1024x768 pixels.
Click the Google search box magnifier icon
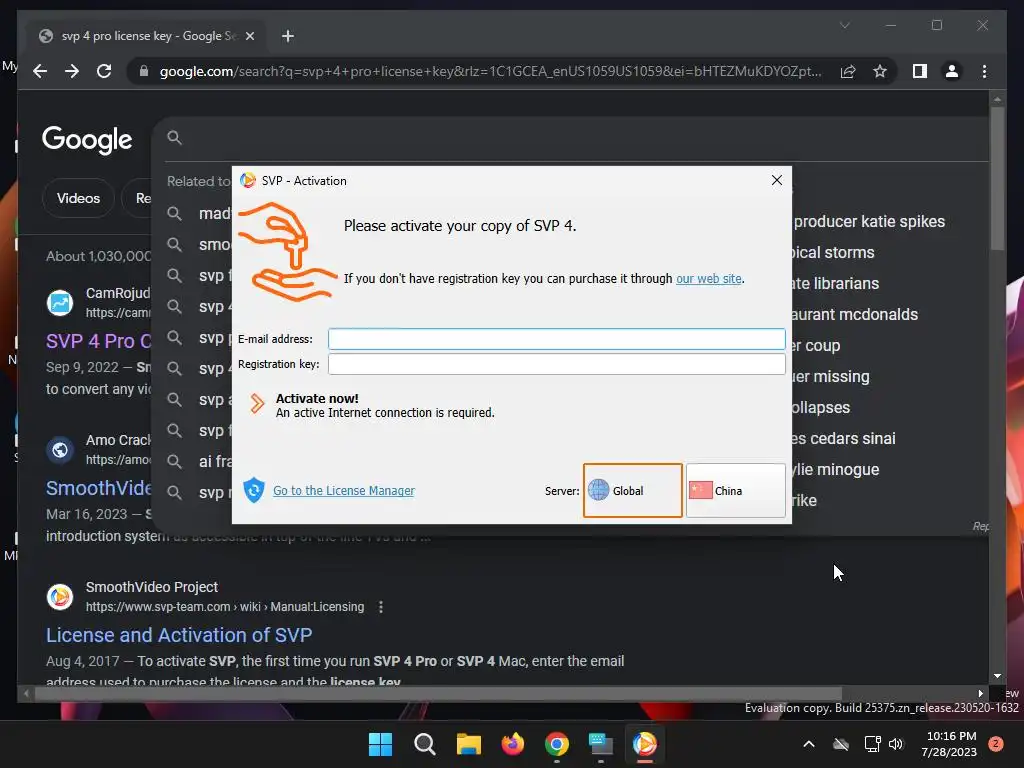pos(174,137)
